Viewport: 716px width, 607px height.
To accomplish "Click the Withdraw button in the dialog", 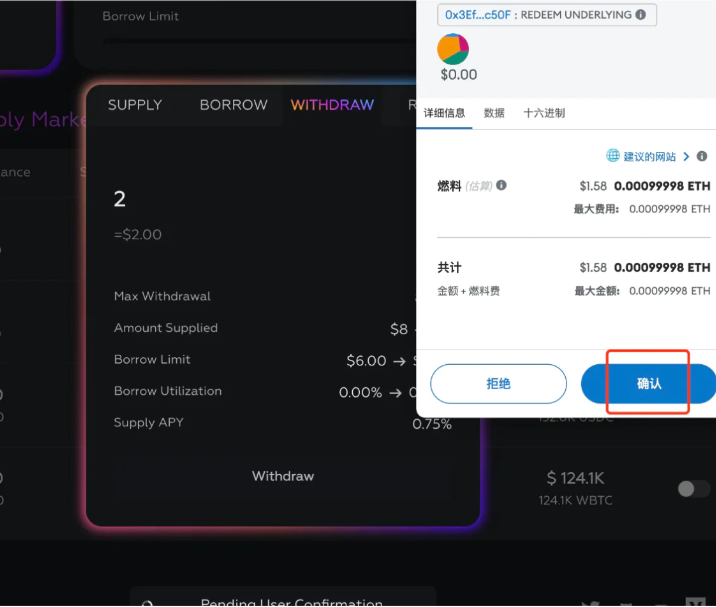I will click(x=283, y=476).
